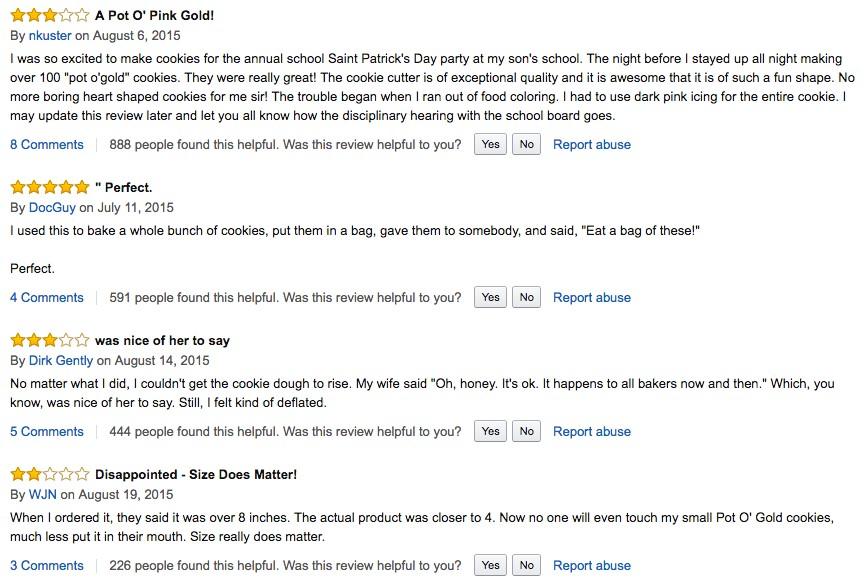Mark nkuster's review as helpful with Yes
Viewport: 868px width, 579px height.
489,144
